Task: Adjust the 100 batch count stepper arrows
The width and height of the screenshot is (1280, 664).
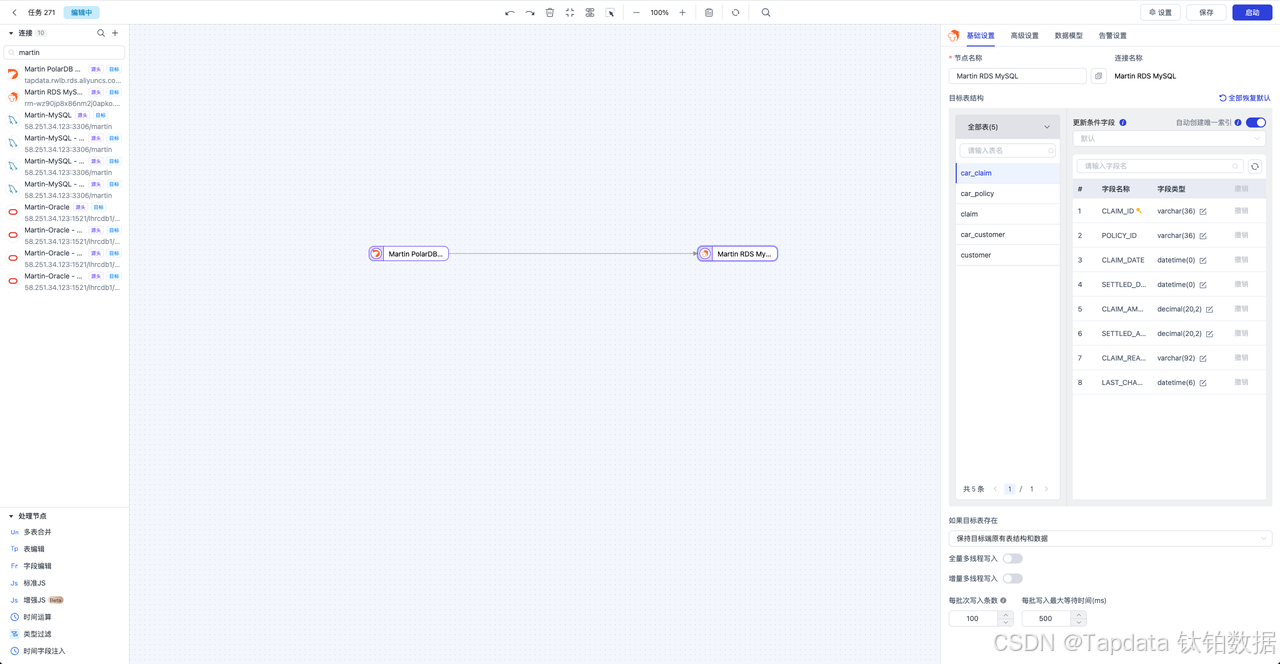Action: coord(1005,619)
